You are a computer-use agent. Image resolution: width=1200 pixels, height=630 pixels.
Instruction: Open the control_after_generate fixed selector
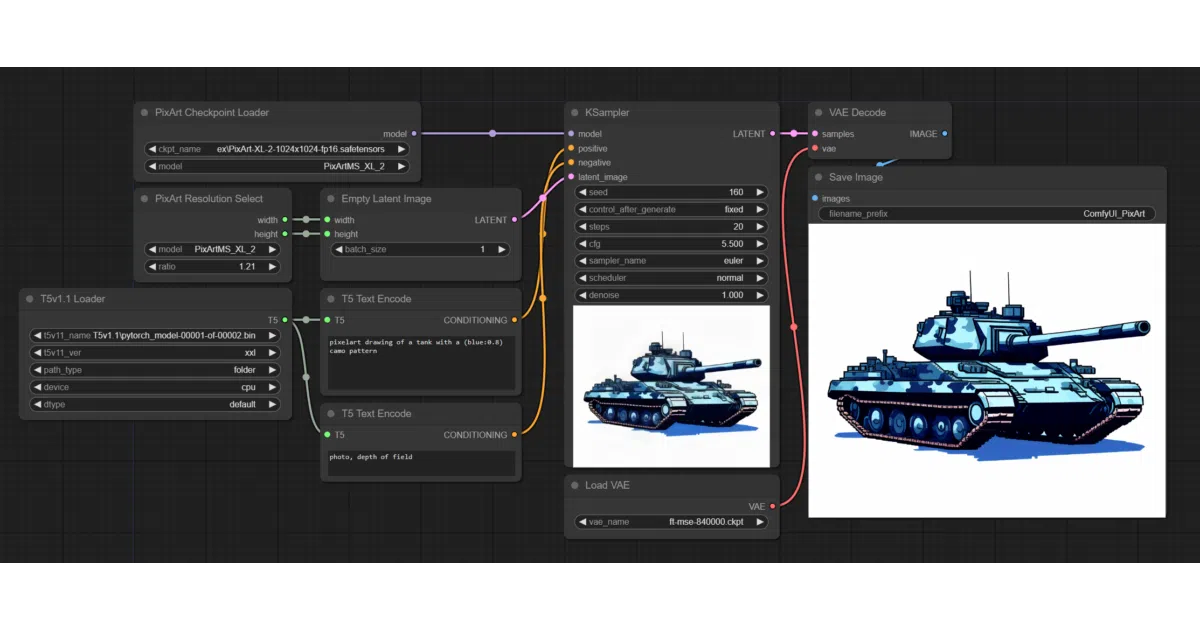point(672,209)
